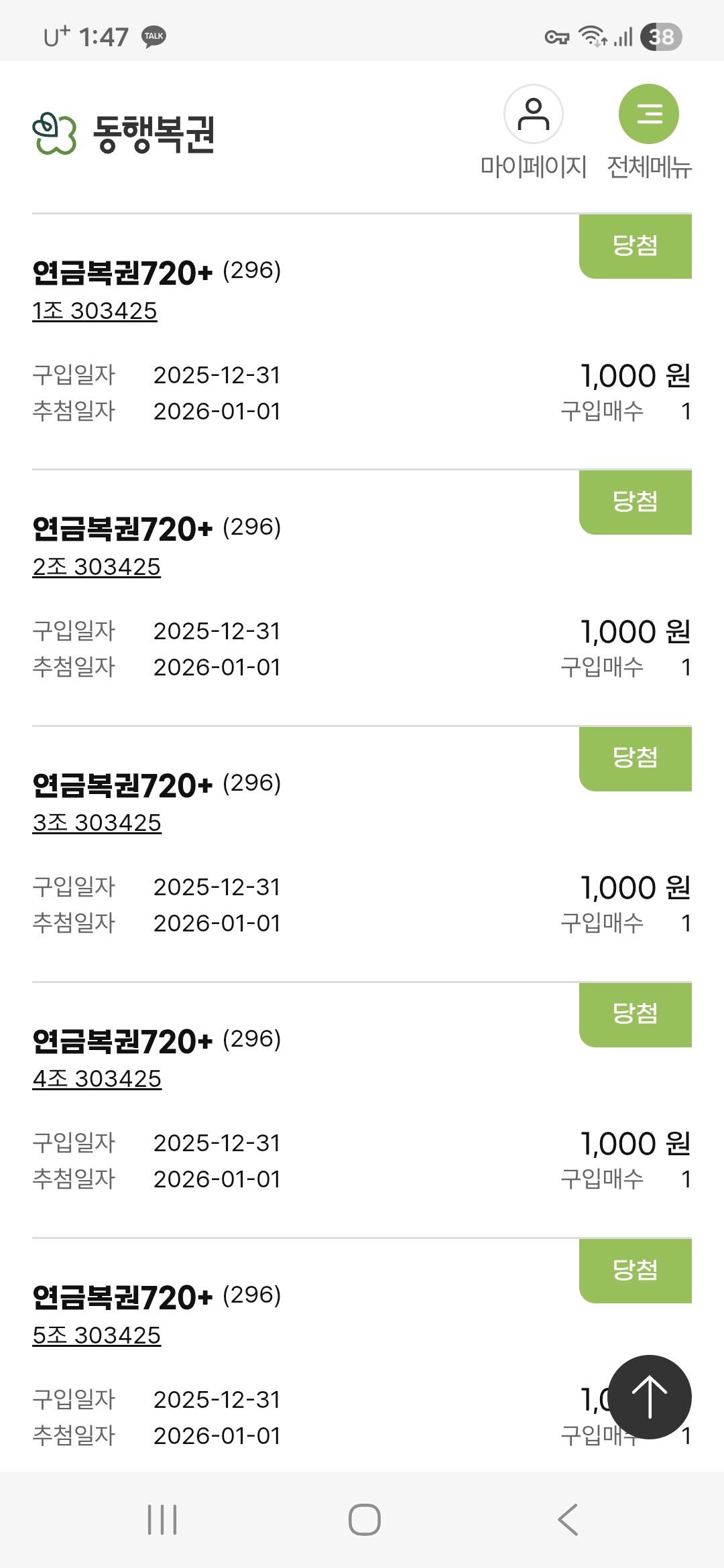724x1568 pixels.
Task: Tap 당첨 badge on 2조 ticket
Action: click(x=635, y=502)
